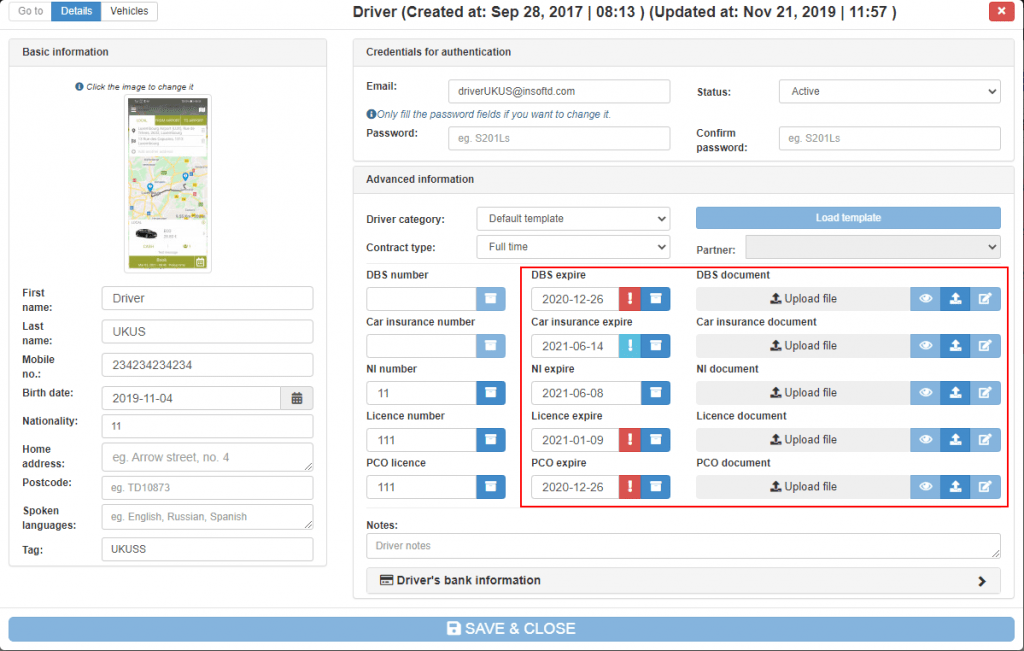Click SAVE & CLOSE at the bottom

point(512,628)
